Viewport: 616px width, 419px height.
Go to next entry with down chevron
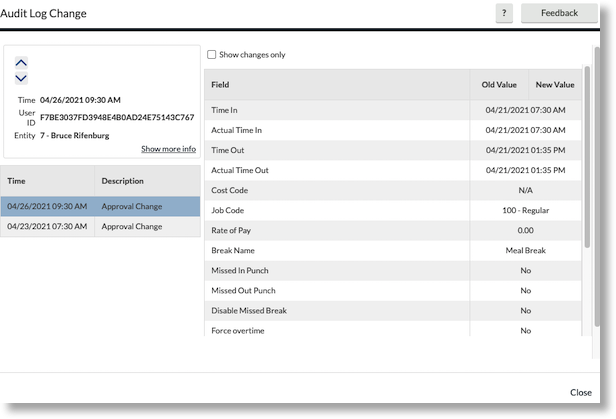21,78
